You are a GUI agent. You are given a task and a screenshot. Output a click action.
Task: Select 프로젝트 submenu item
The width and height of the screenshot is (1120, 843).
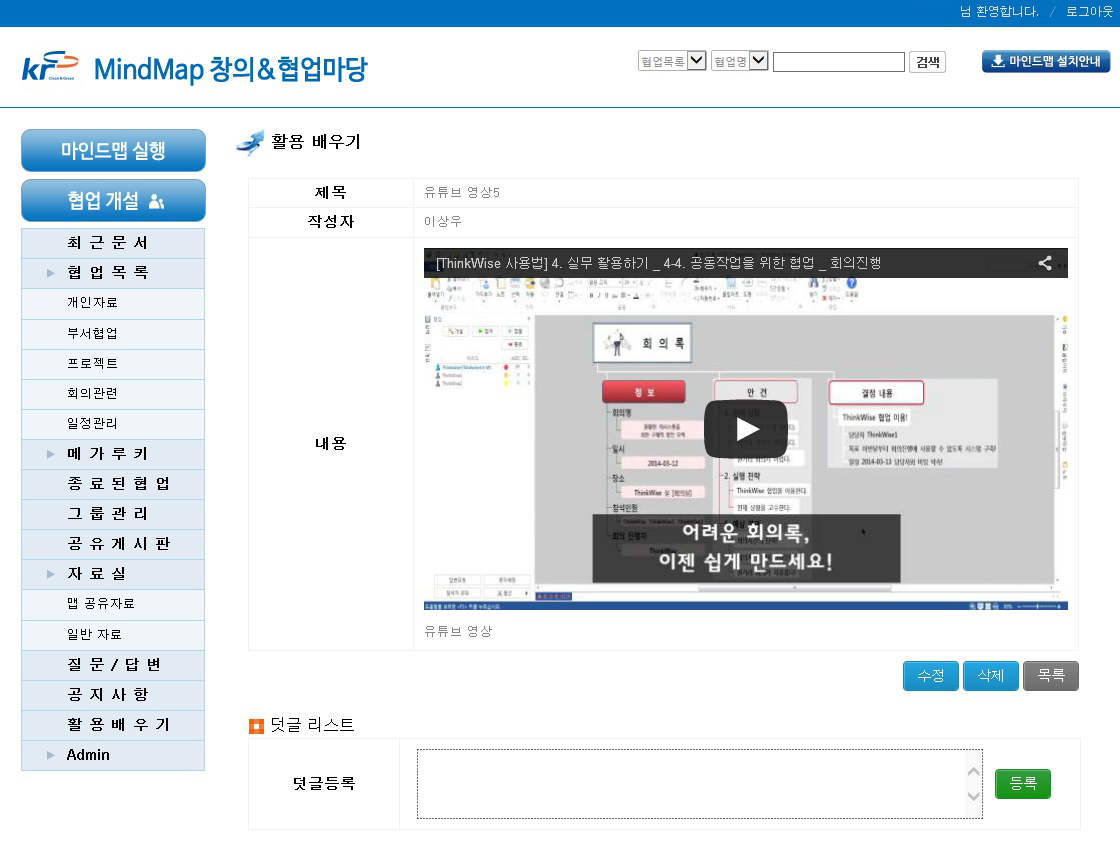pos(113,363)
